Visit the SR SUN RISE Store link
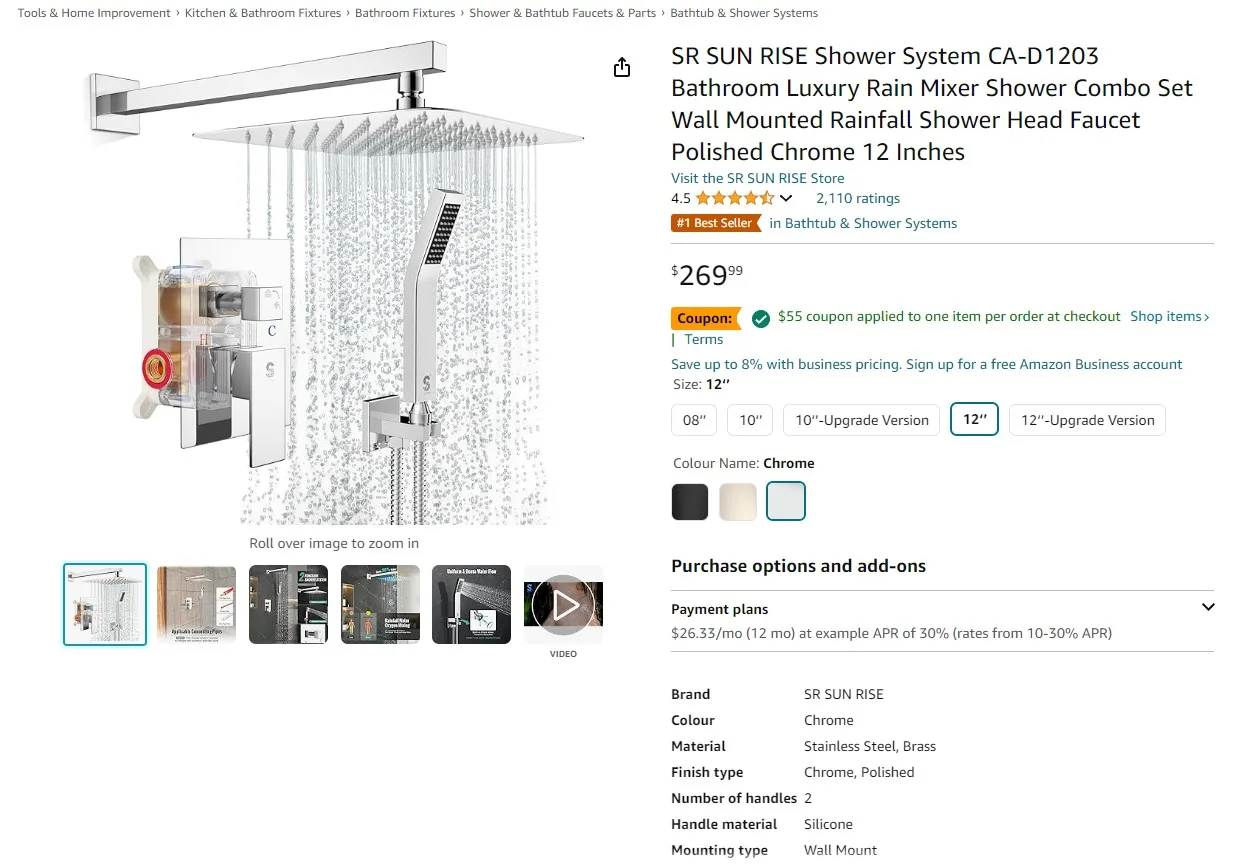 click(x=758, y=178)
